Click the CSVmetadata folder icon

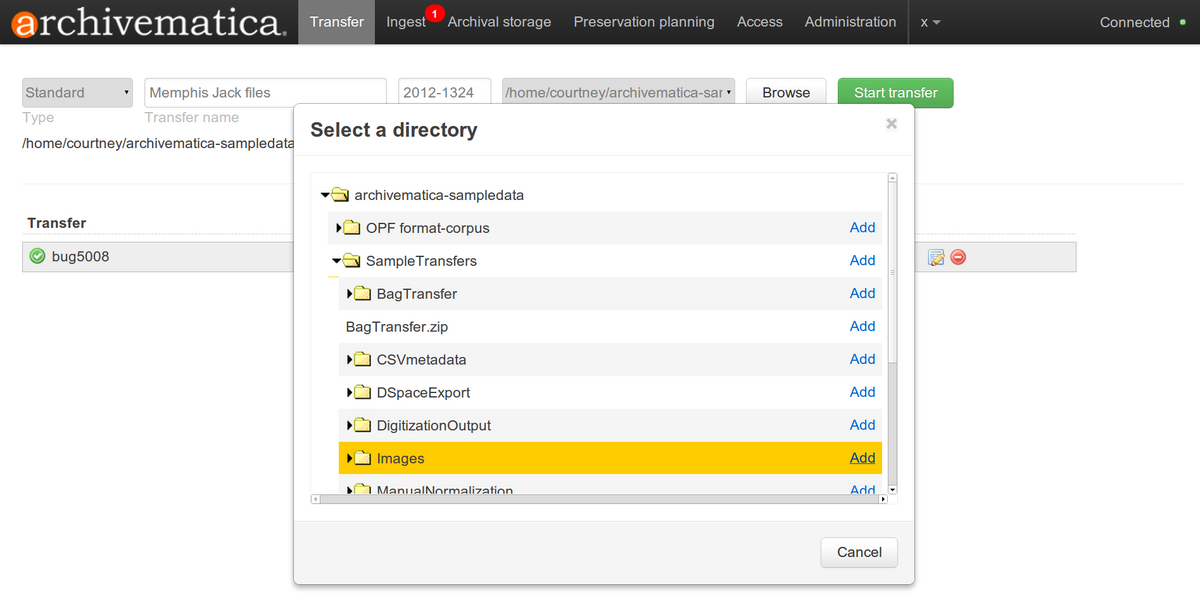point(361,359)
